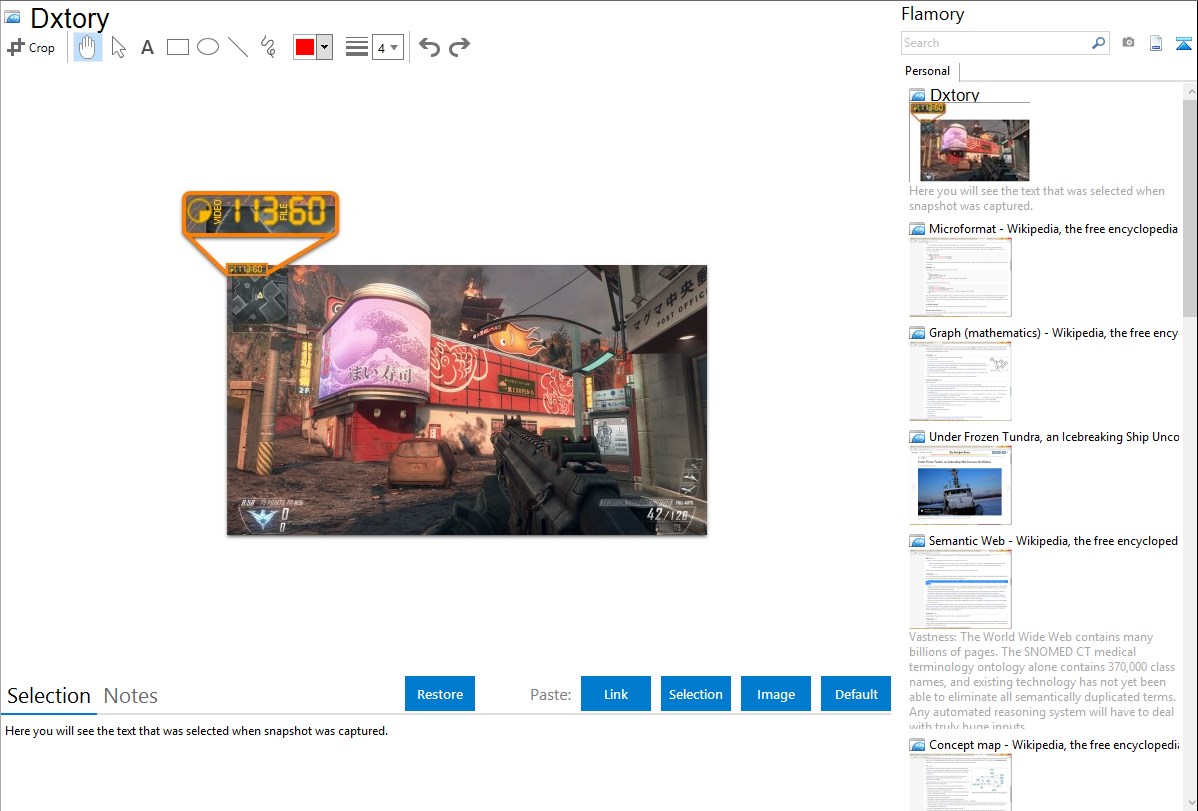Screen dimensions: 1198x811
Task: Open the line width 4 dropdown
Action: [x=387, y=47]
